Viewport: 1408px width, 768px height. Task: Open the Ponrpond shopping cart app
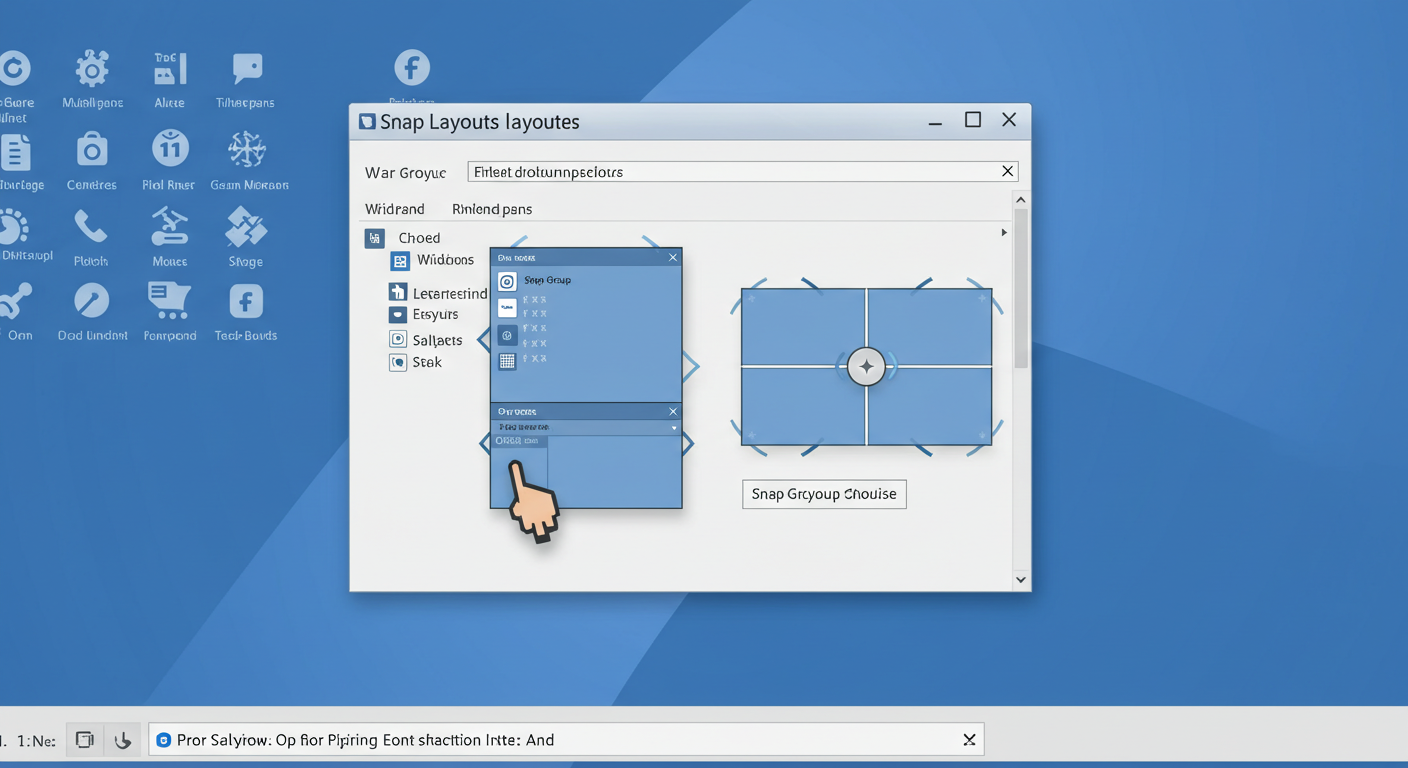point(168,300)
